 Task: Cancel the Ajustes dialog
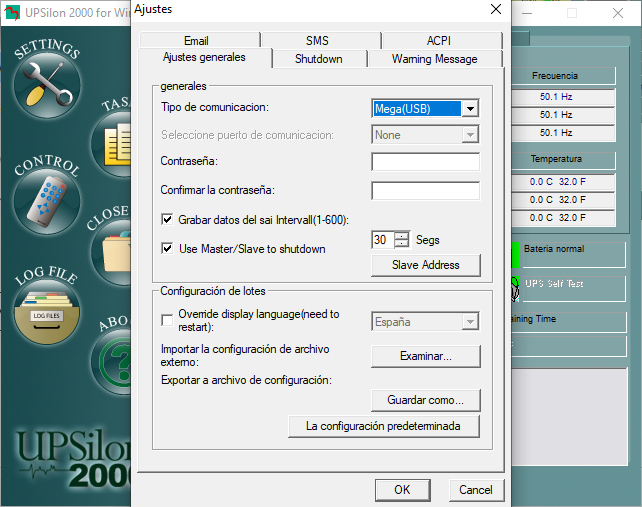476,490
